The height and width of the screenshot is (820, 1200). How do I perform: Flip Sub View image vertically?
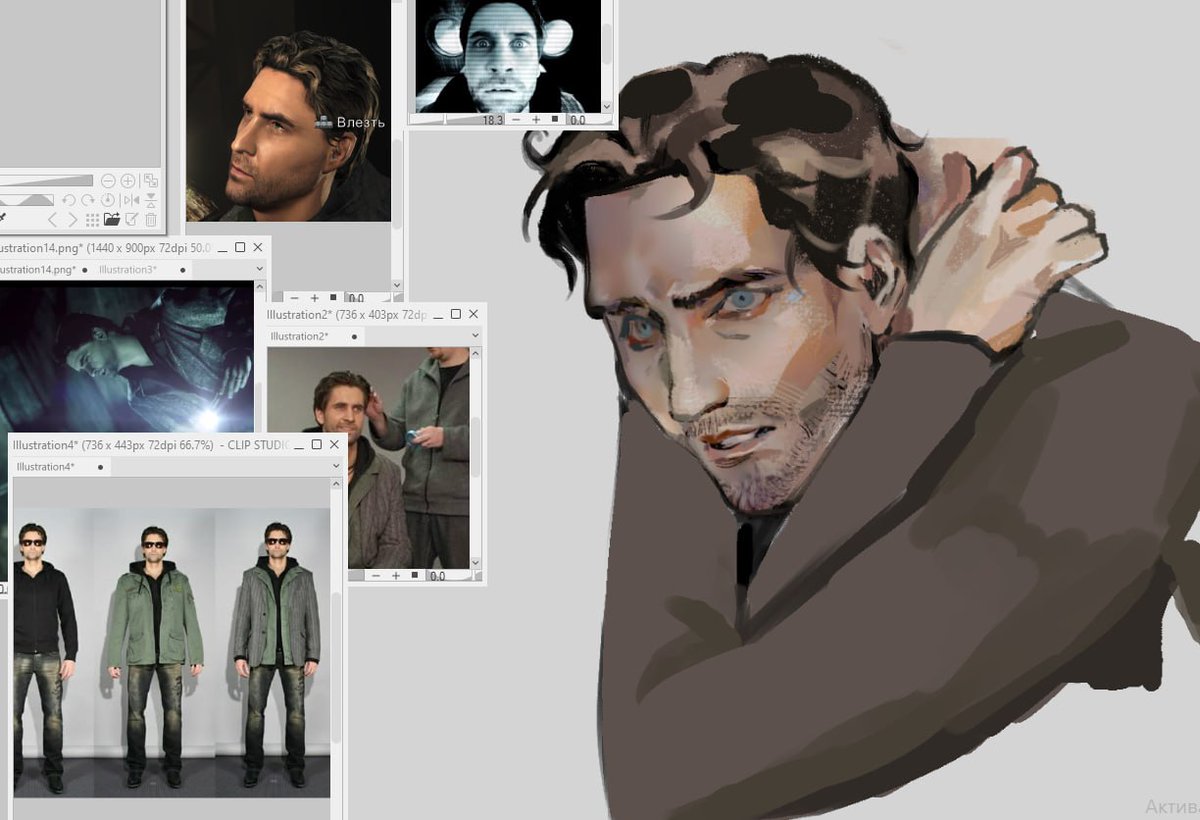(151, 200)
